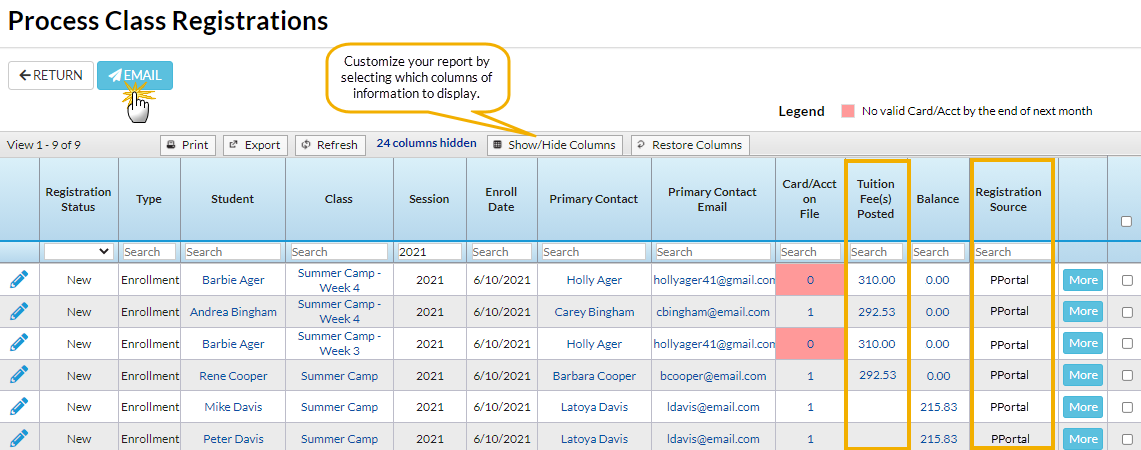Viewport: 1141px width, 450px height.
Task: Toggle the select-all checkbox in header
Action: [1126, 221]
